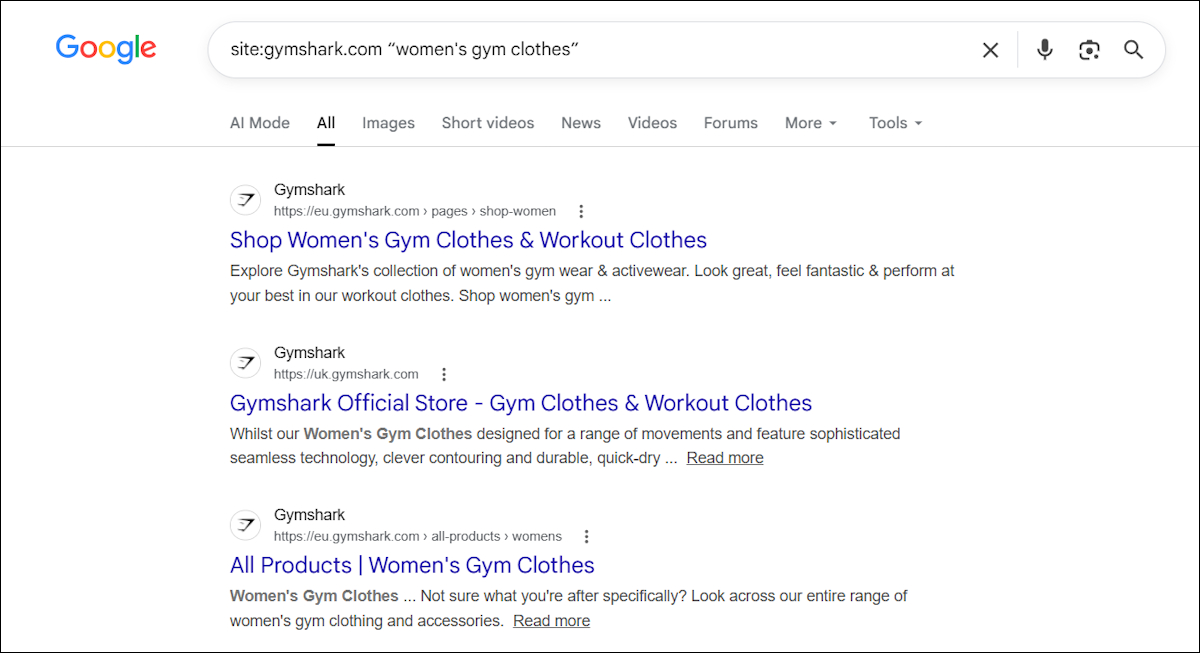The height and width of the screenshot is (653, 1200).
Task: Open the Videos tab
Action: pos(652,123)
